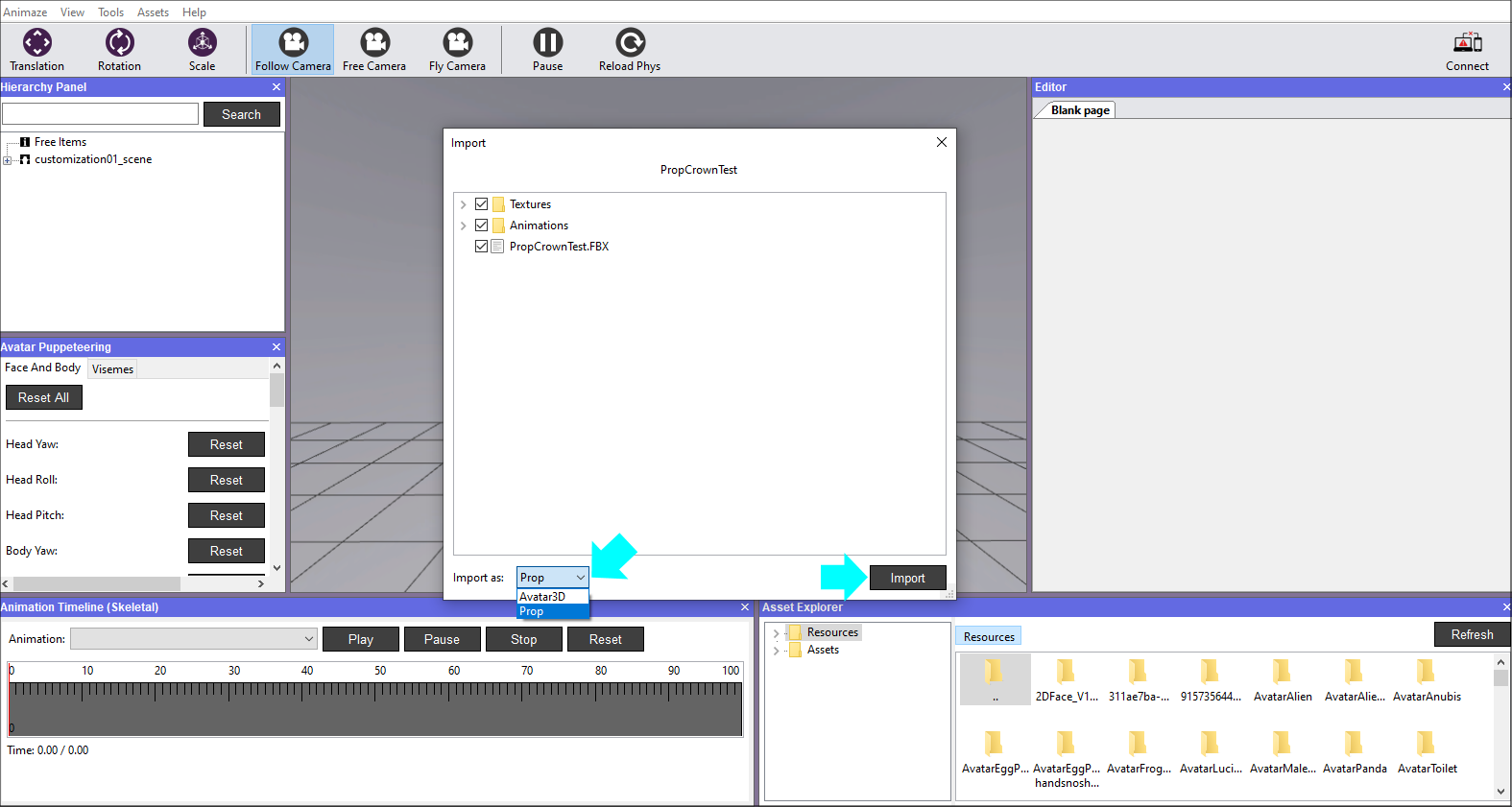Activate the Rotation tool
The height and width of the screenshot is (807, 1512).
click(119, 50)
